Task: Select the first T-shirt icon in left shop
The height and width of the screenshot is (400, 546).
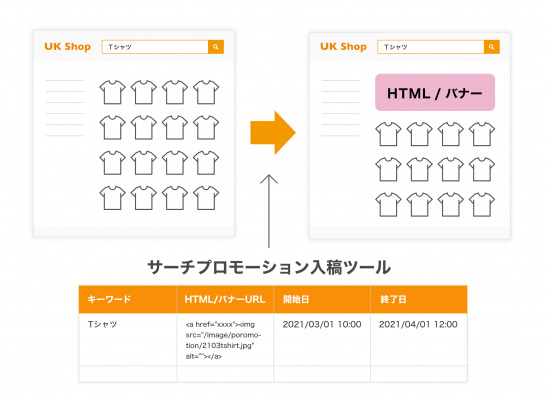Action: (112, 92)
